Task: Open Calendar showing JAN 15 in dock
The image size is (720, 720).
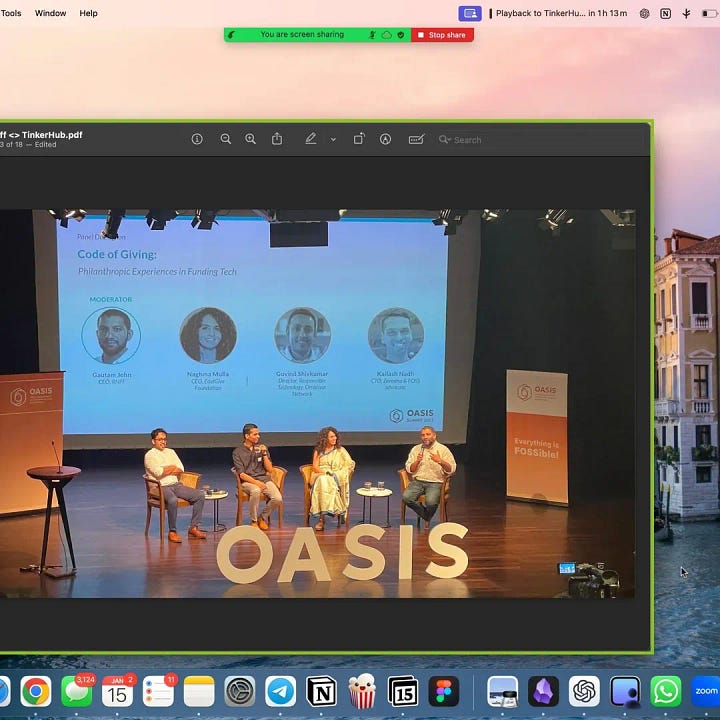Action: [118, 691]
